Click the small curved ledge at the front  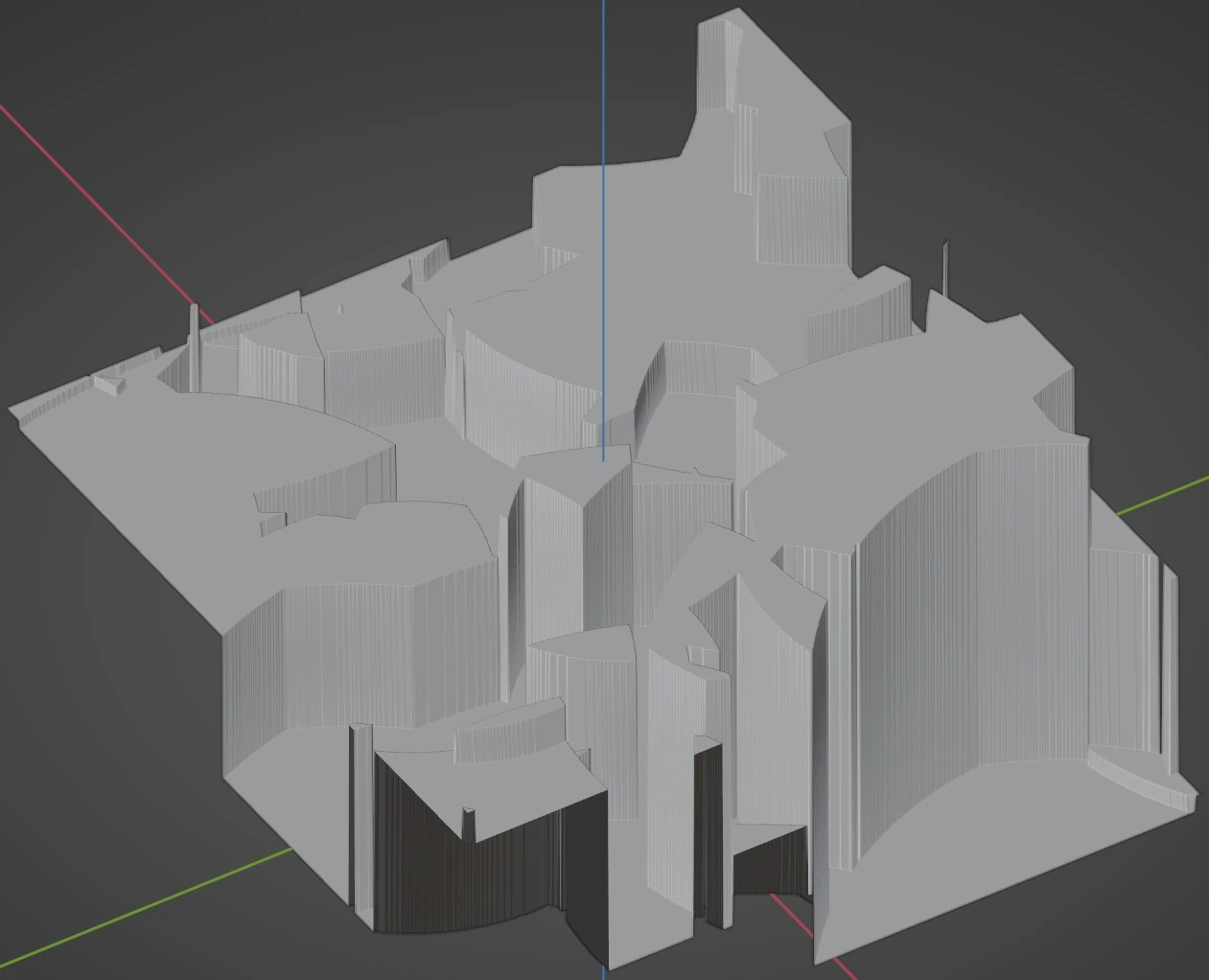pyautogui.click(x=506, y=734)
